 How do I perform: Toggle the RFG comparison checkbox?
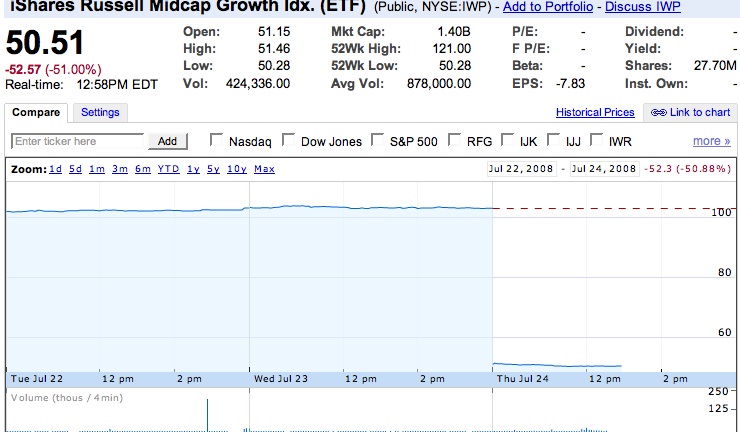pyautogui.click(x=454, y=141)
